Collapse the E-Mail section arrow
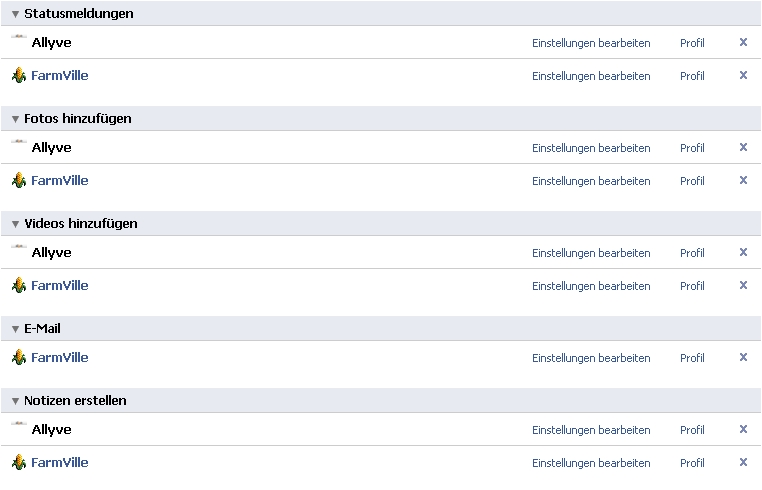 tap(15, 329)
